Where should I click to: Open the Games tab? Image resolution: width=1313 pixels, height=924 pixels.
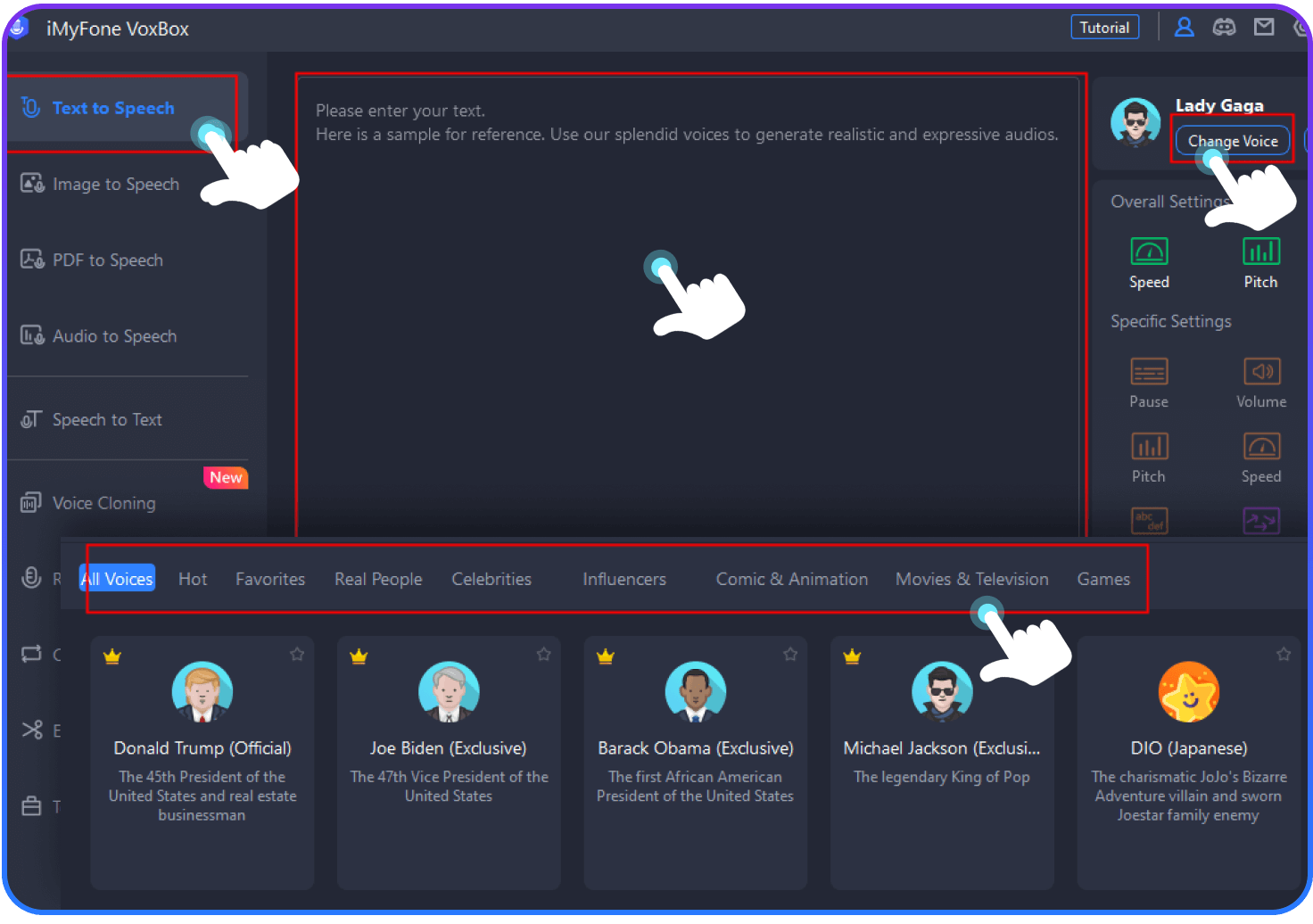1103,579
